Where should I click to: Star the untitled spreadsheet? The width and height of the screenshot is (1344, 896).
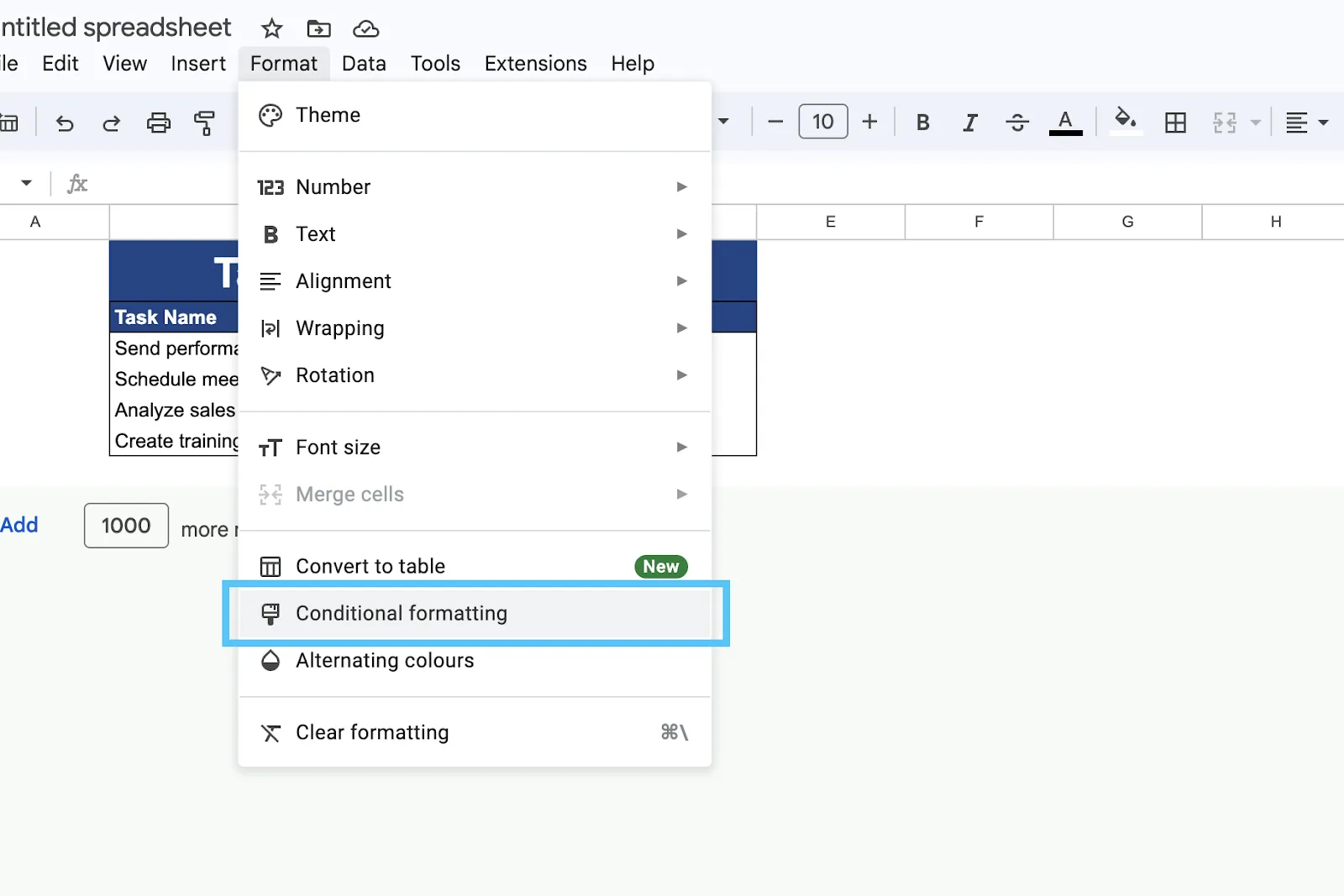pos(271,29)
